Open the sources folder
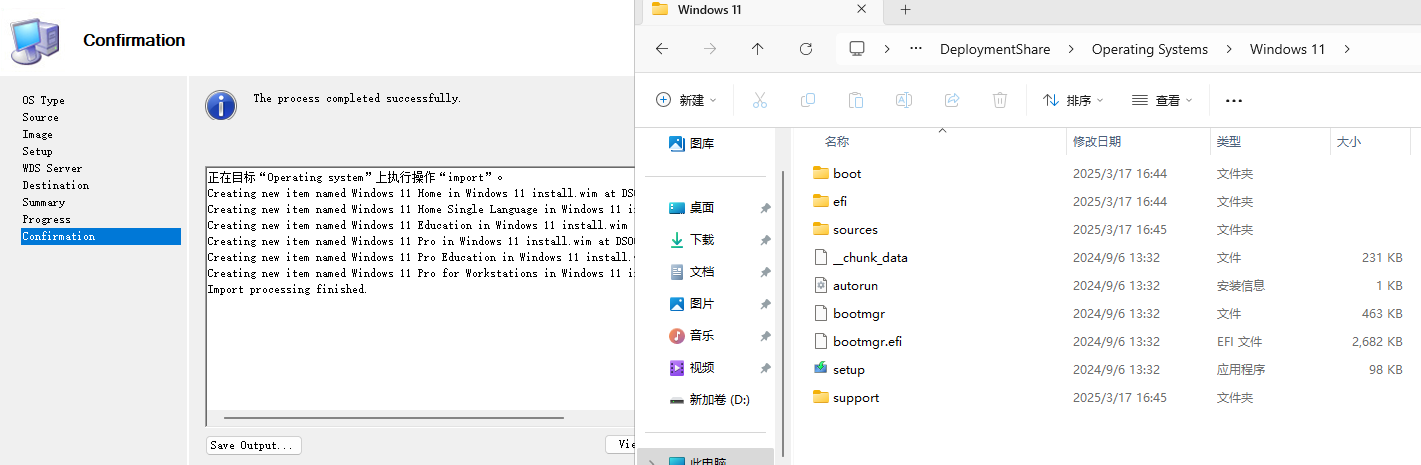 pos(855,229)
